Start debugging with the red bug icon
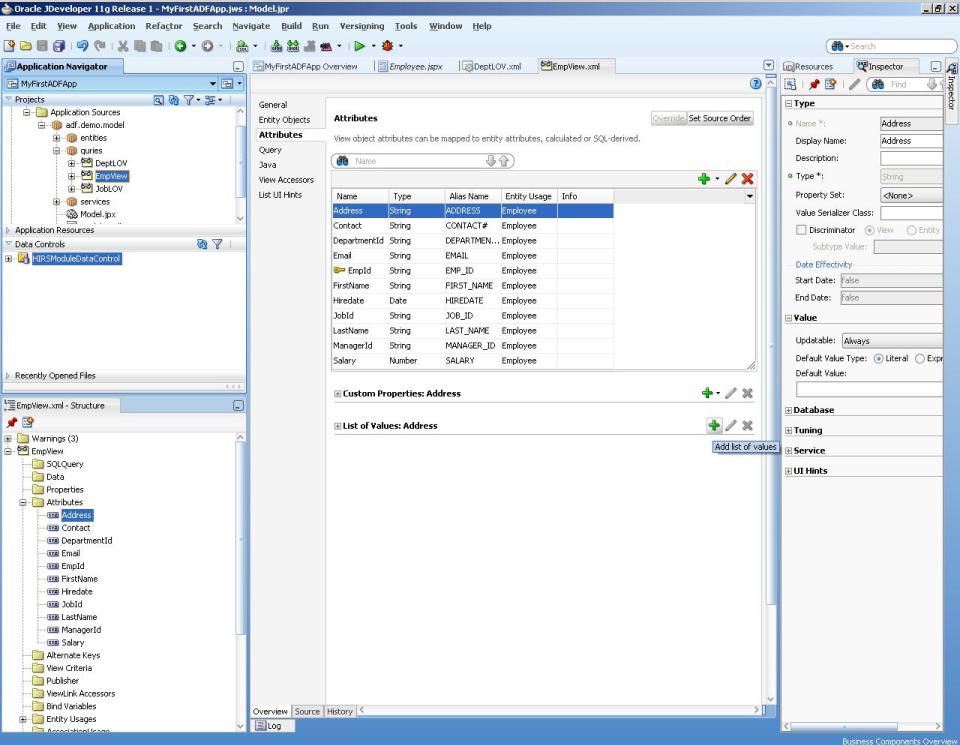 point(386,45)
